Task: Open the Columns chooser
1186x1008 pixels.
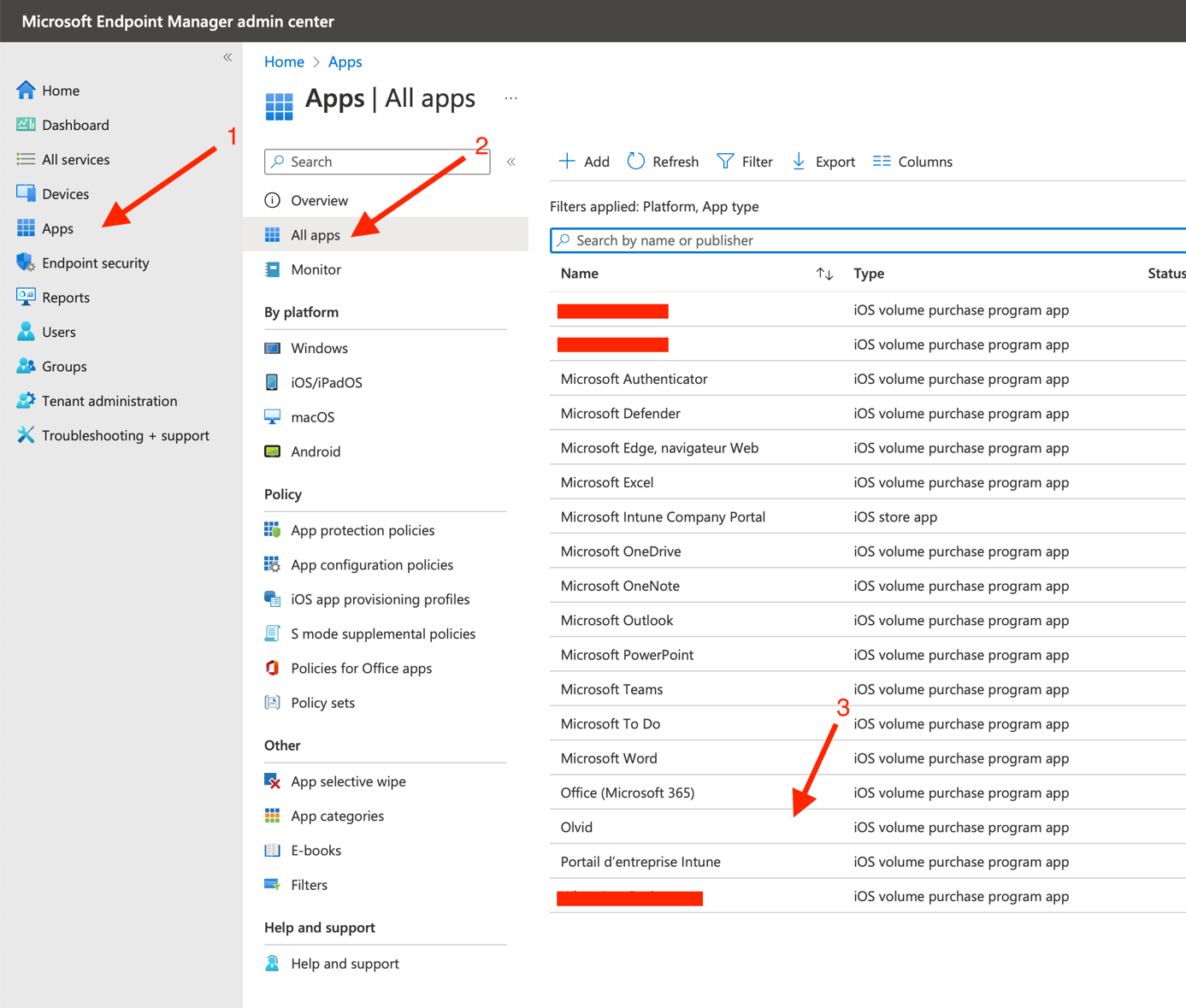Action: [912, 162]
